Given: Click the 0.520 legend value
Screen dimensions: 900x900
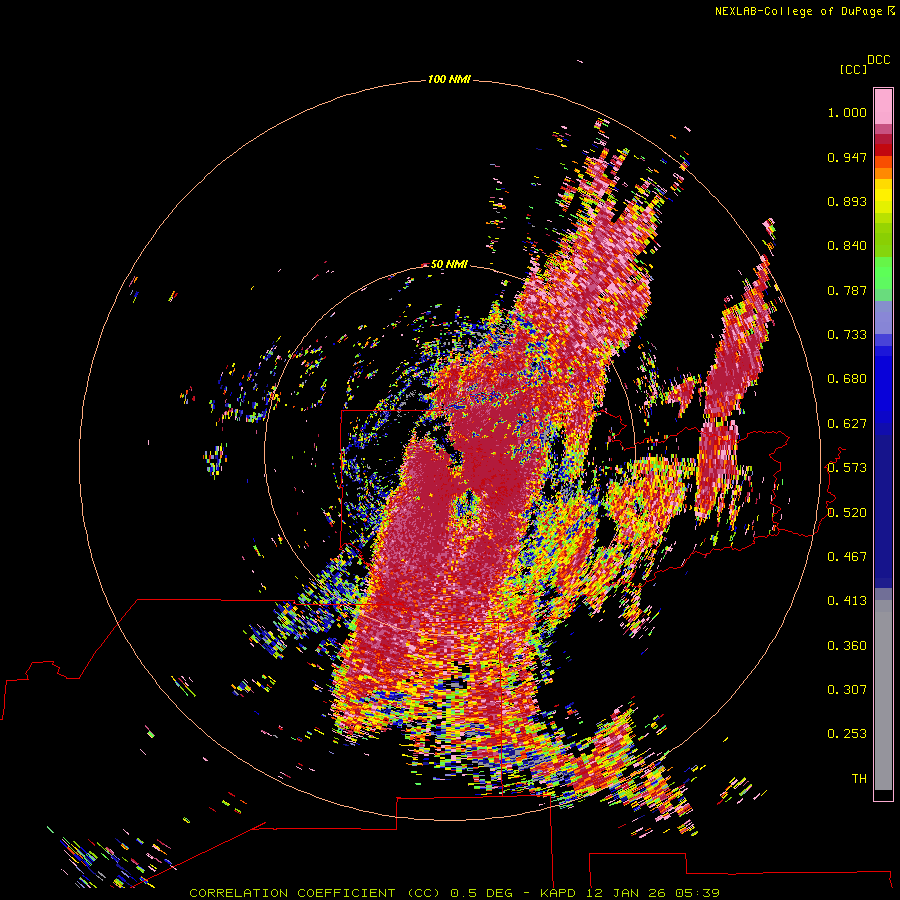Looking at the screenshot, I should point(847,513).
